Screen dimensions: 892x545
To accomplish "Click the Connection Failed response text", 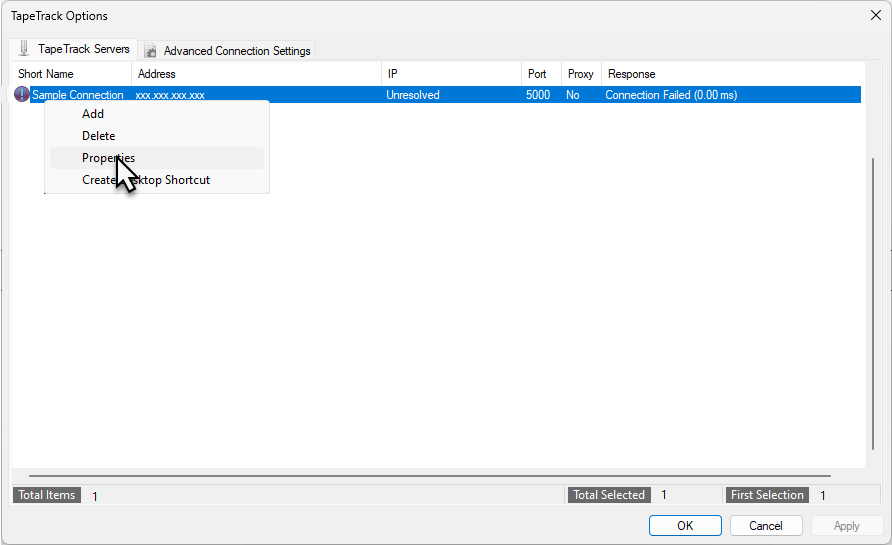I will (x=671, y=95).
